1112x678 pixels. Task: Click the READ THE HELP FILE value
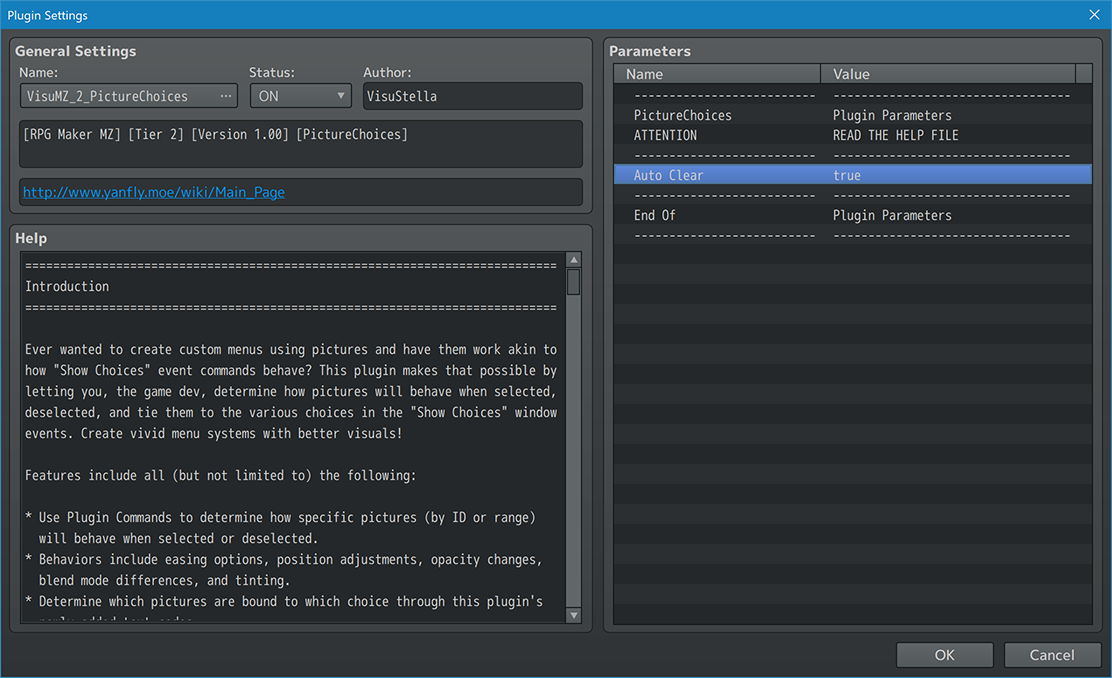[895, 135]
